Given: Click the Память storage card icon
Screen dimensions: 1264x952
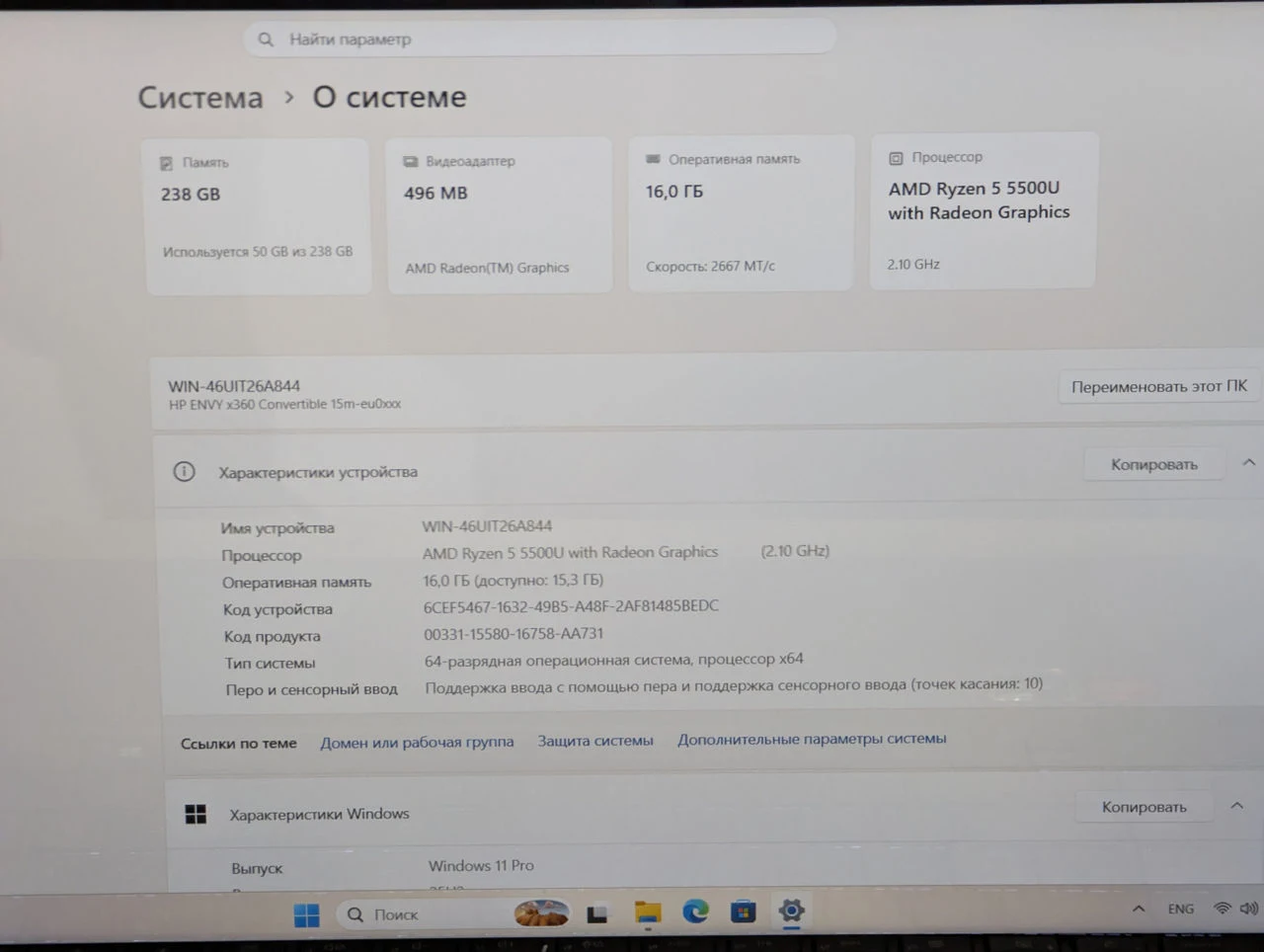Looking at the screenshot, I should tap(166, 163).
